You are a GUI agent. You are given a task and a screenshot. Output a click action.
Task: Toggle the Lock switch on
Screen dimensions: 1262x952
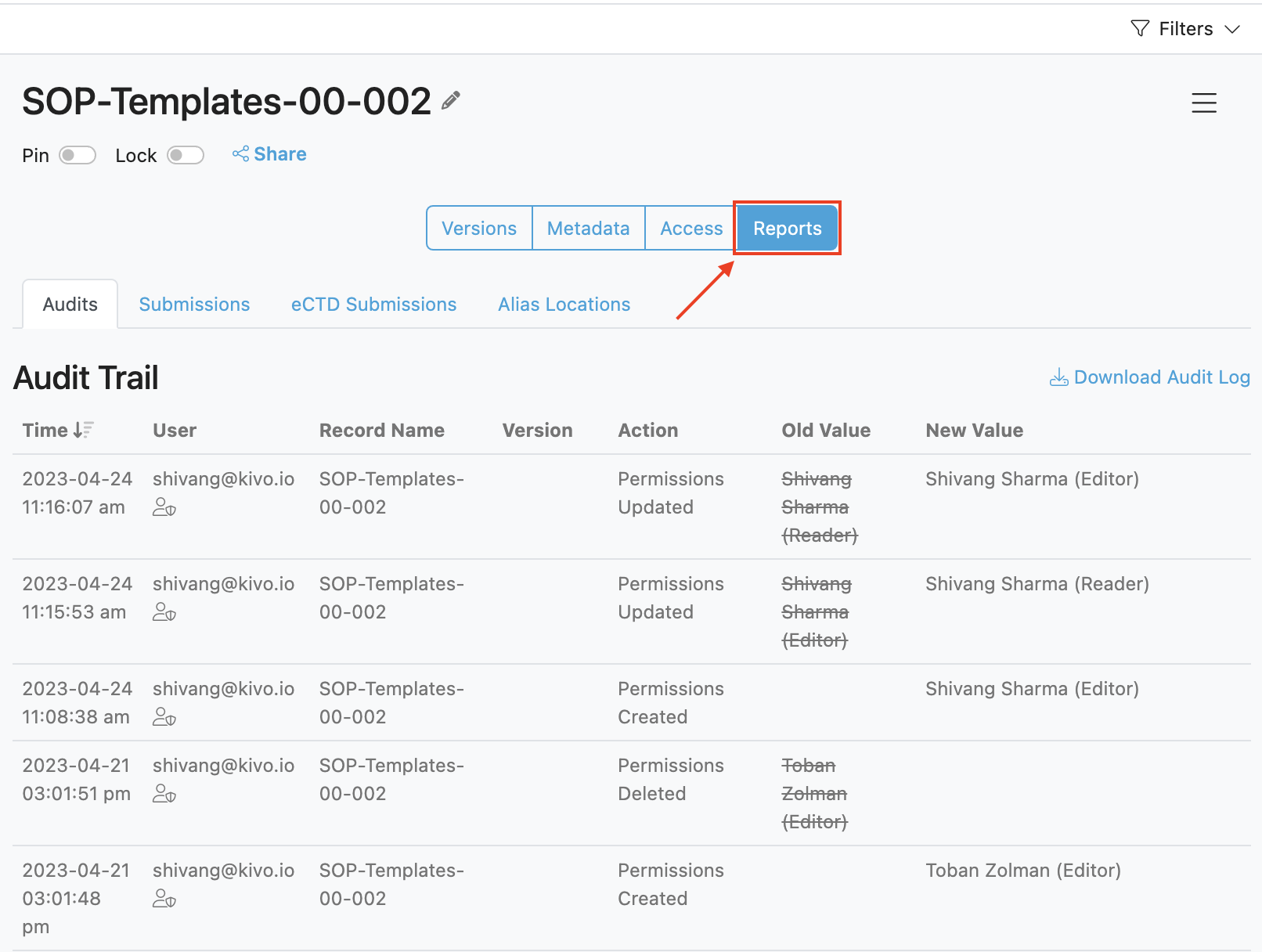[x=186, y=155]
